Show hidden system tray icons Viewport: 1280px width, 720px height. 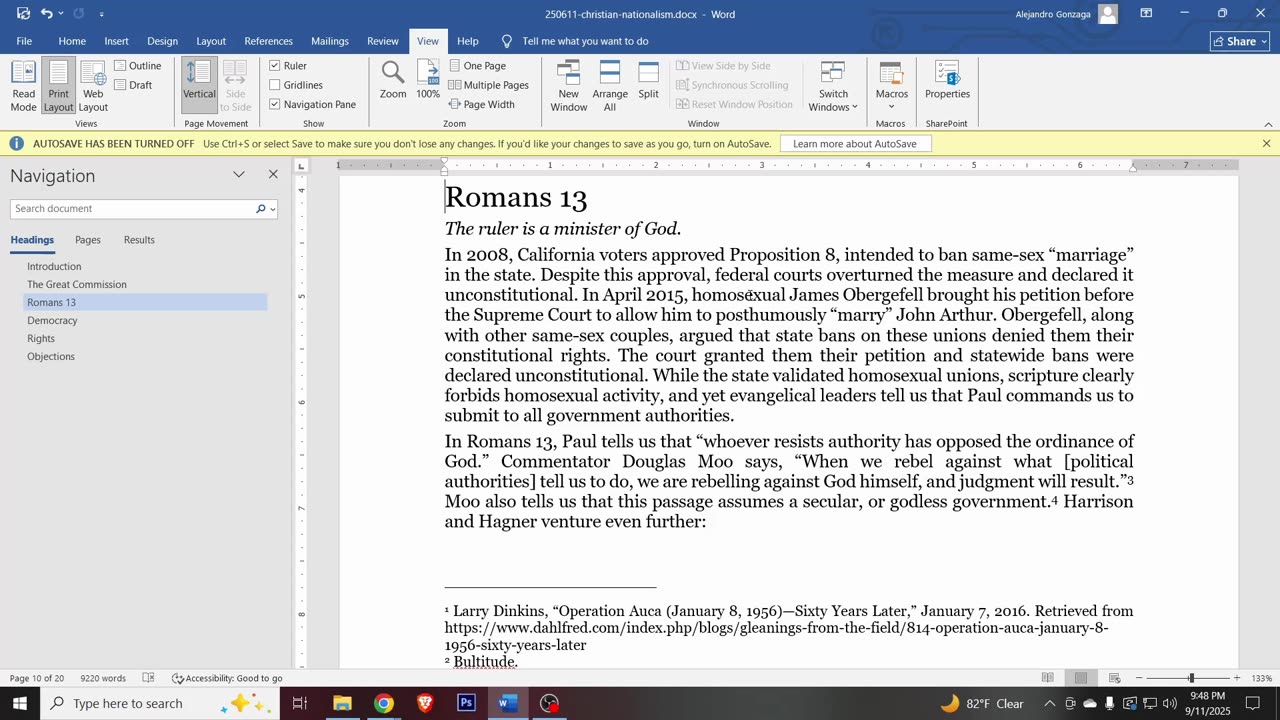pos(1049,703)
